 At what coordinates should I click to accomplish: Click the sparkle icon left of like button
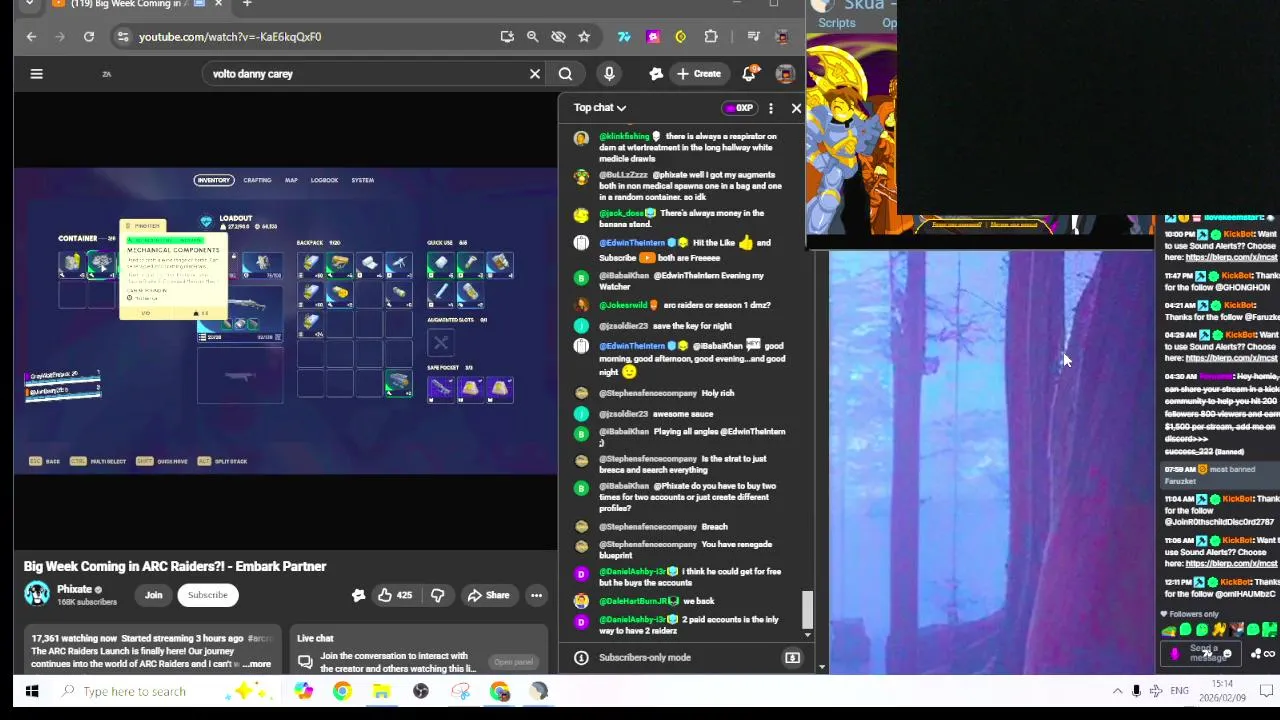click(x=358, y=595)
